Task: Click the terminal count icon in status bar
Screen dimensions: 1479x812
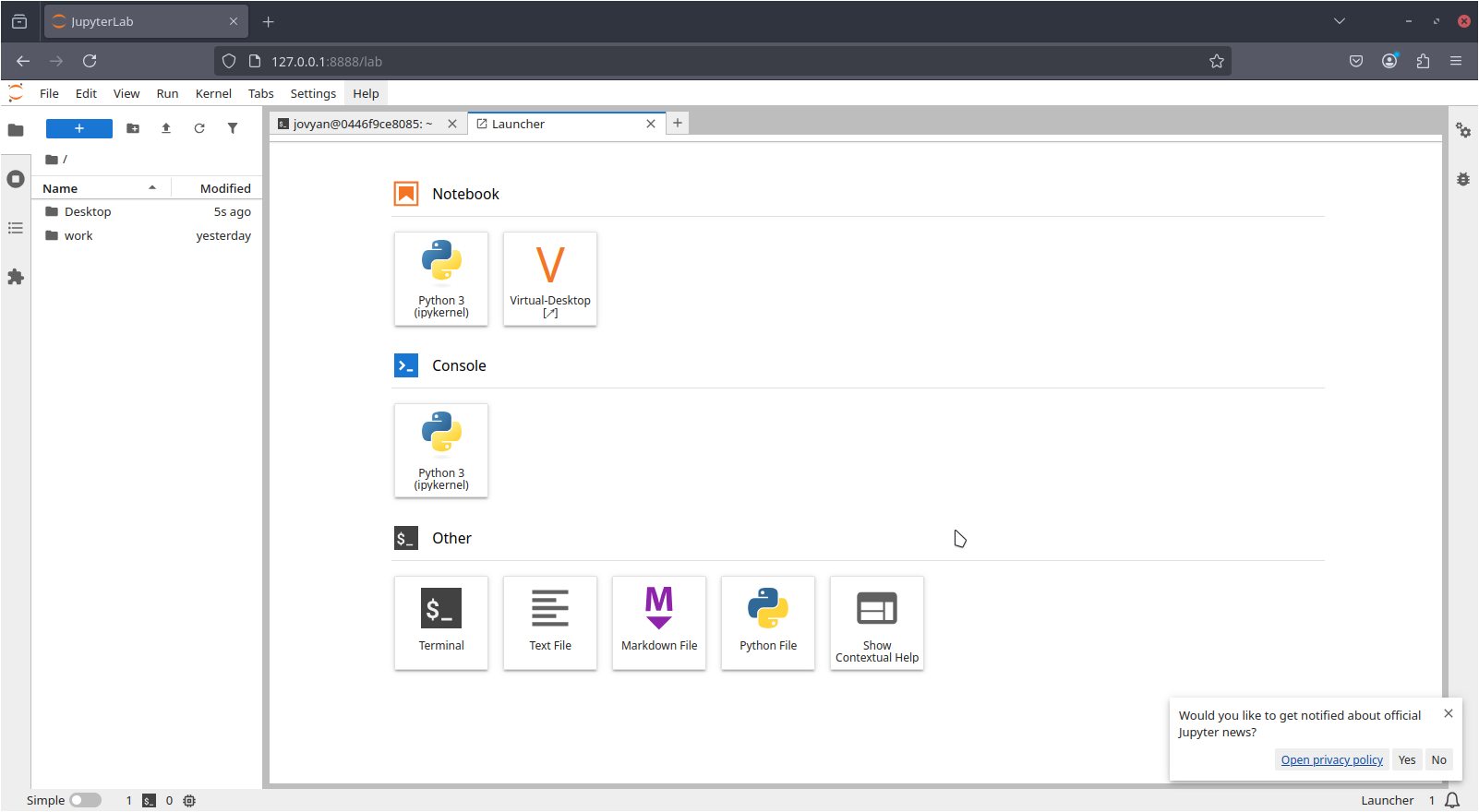Action: 149,801
